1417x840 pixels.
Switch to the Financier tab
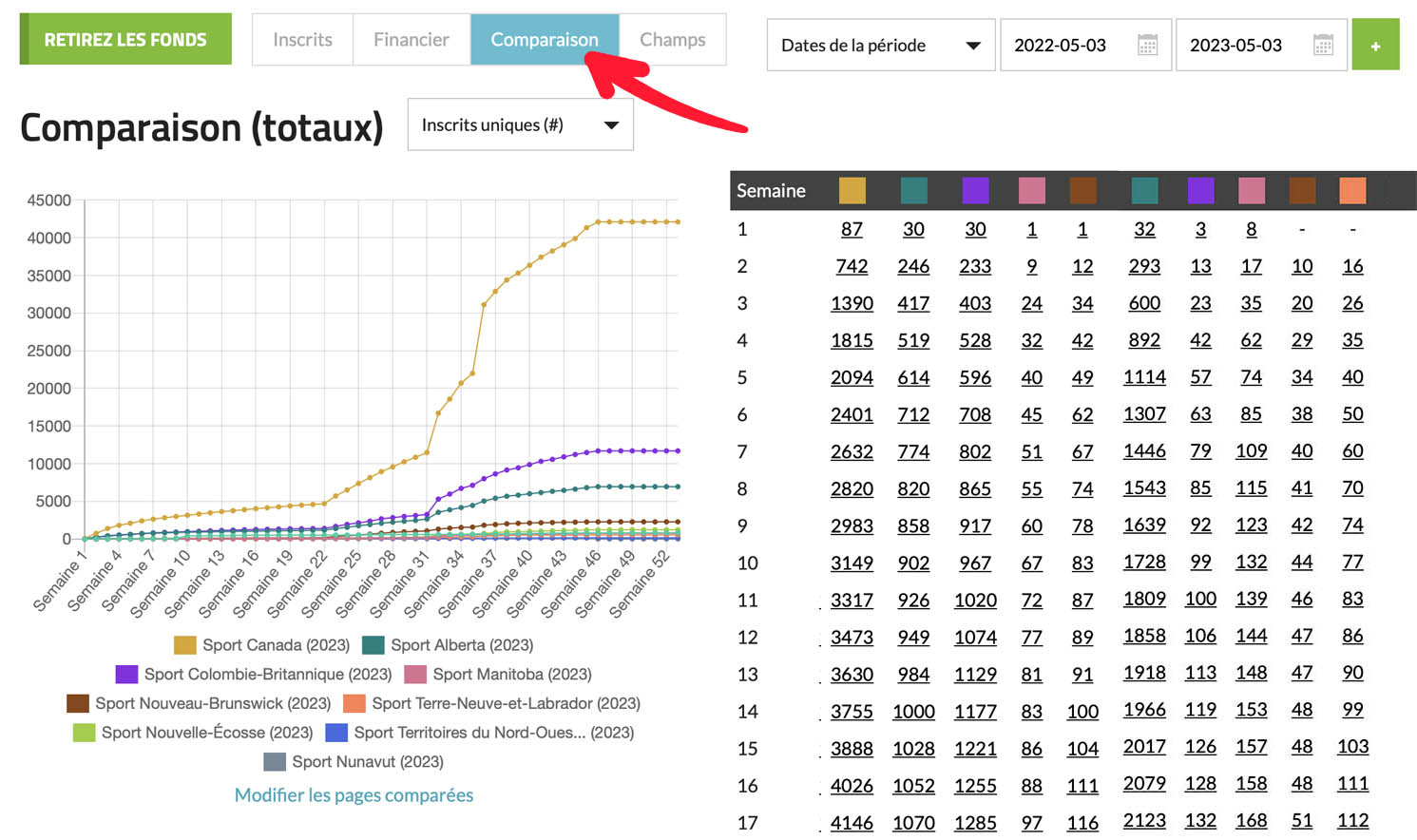coord(411,40)
